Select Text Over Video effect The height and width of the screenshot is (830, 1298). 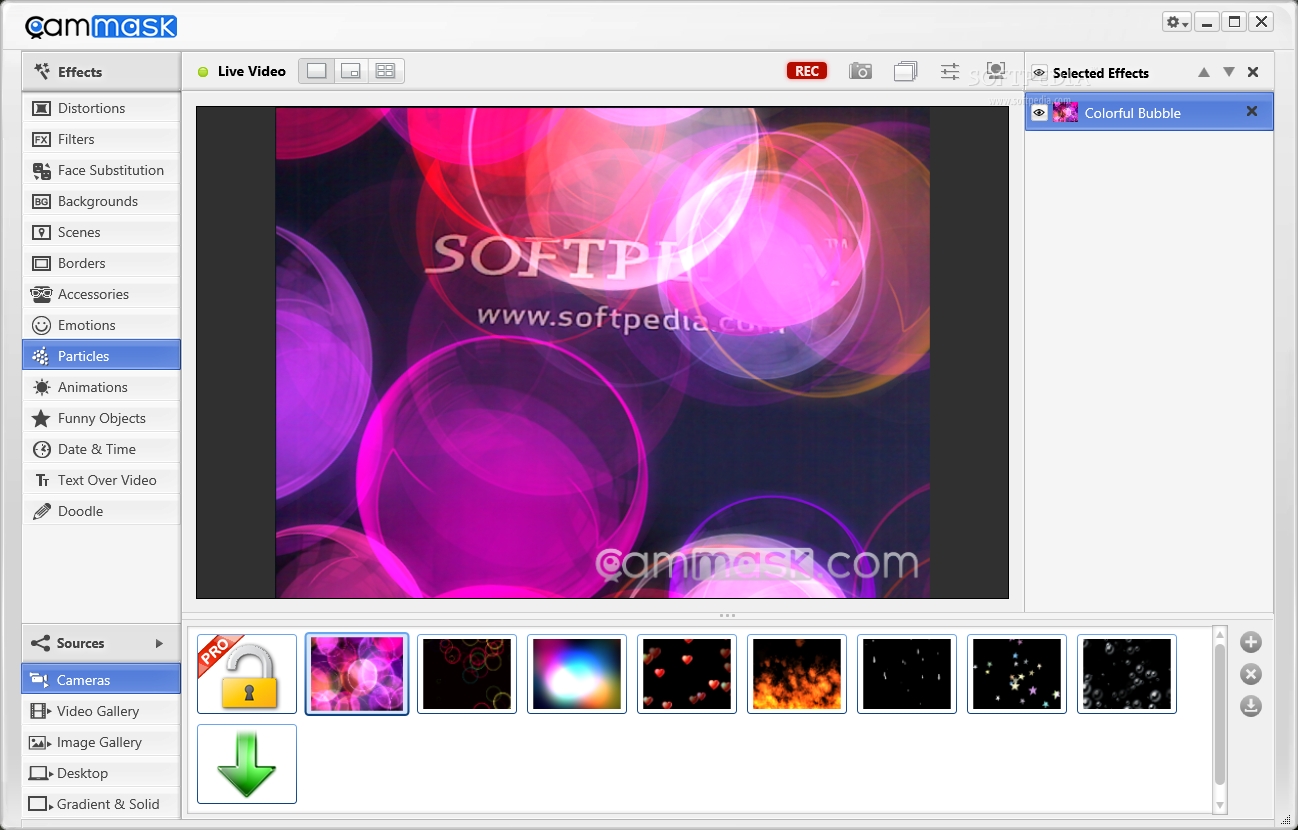click(x=101, y=480)
